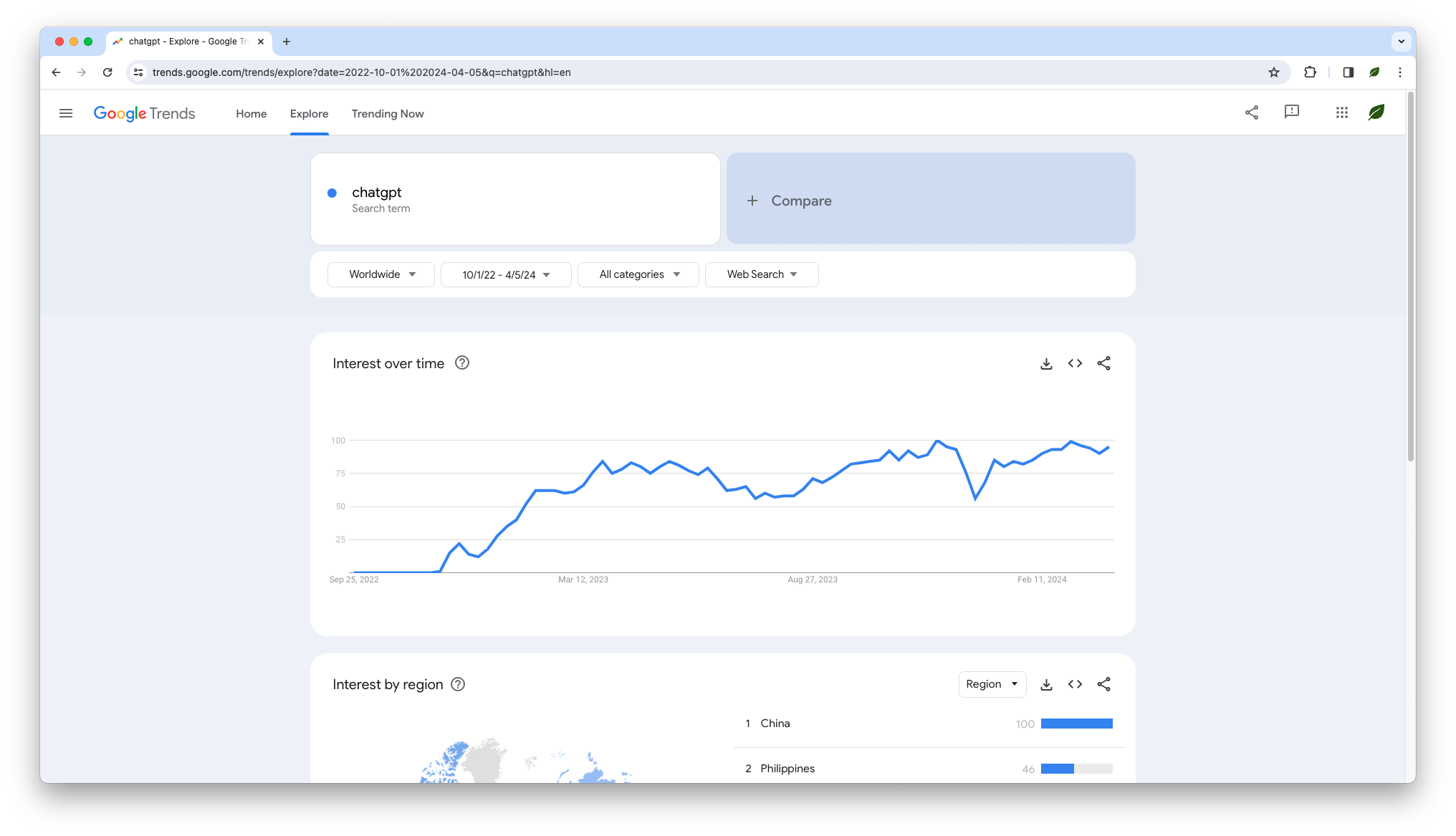
Task: Click the address bar URL
Action: [361, 72]
